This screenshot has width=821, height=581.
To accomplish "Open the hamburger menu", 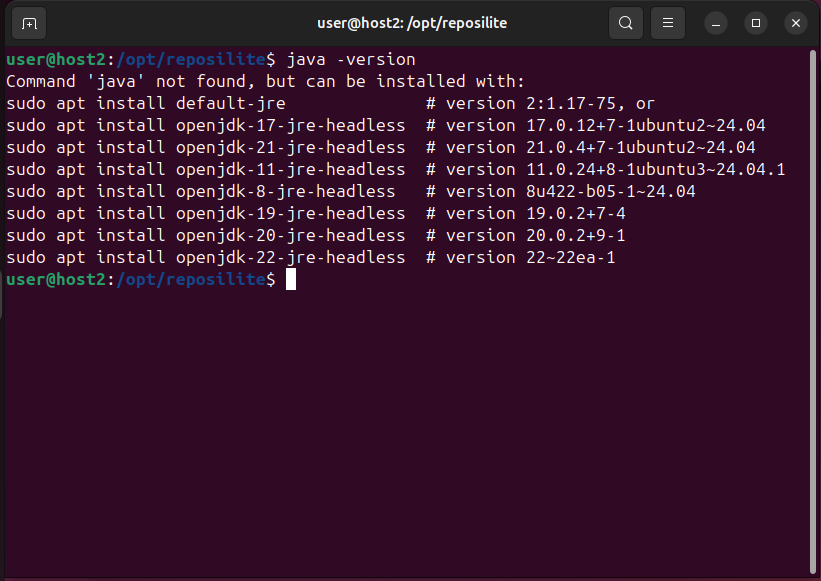I will 668,23.
